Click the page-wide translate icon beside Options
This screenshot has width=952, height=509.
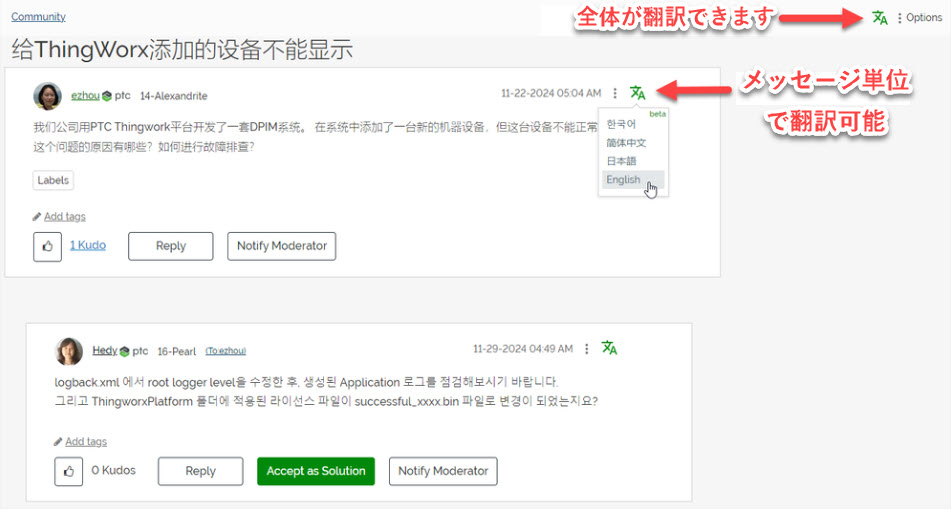click(x=880, y=18)
